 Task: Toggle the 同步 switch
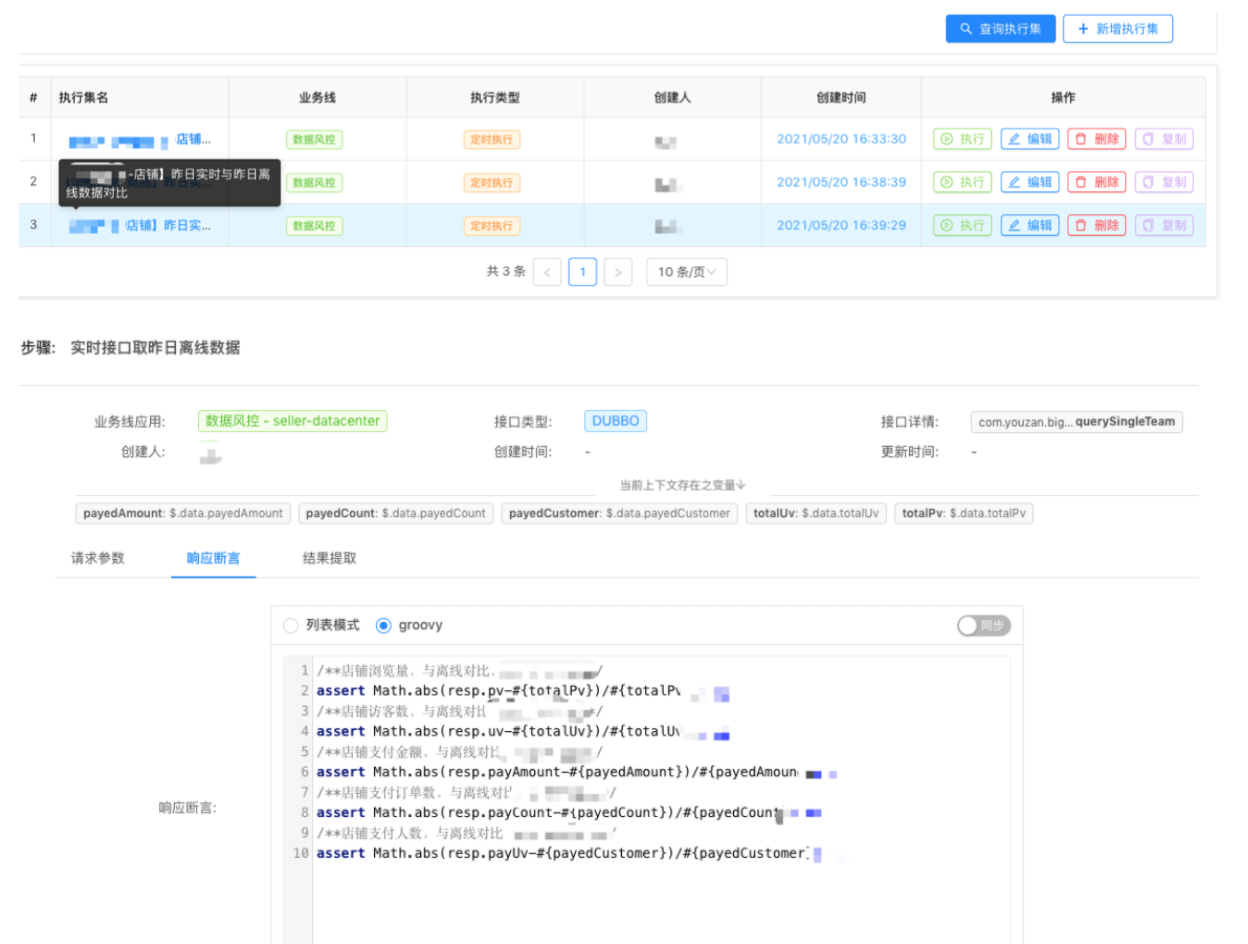983,625
